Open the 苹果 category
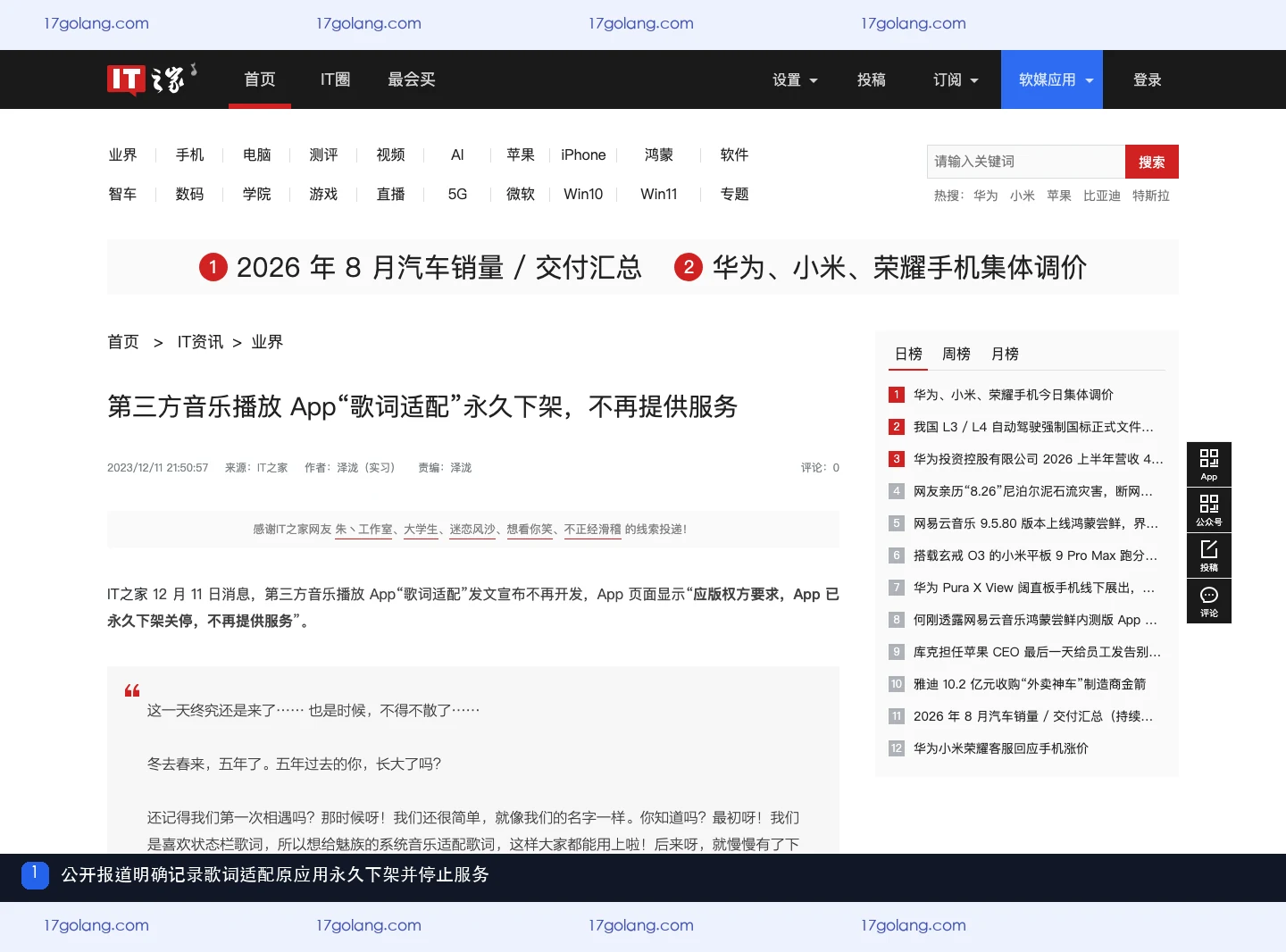The image size is (1286, 952). pyautogui.click(x=521, y=154)
